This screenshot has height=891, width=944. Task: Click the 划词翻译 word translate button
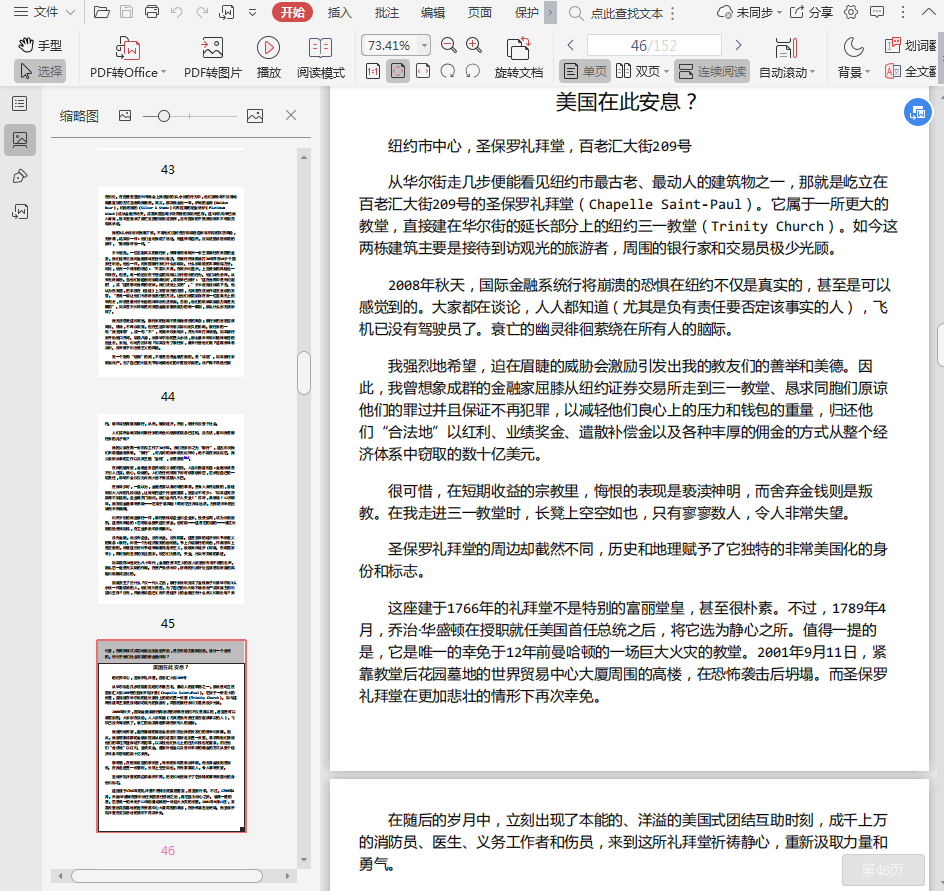point(910,45)
